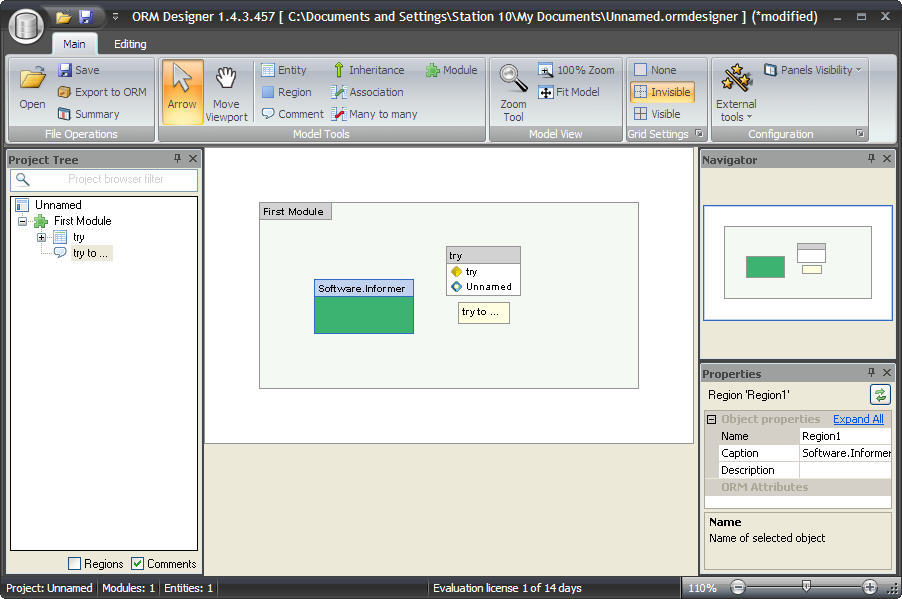Switch to the Editing ribbon tab
This screenshot has width=902, height=599.
click(130, 44)
